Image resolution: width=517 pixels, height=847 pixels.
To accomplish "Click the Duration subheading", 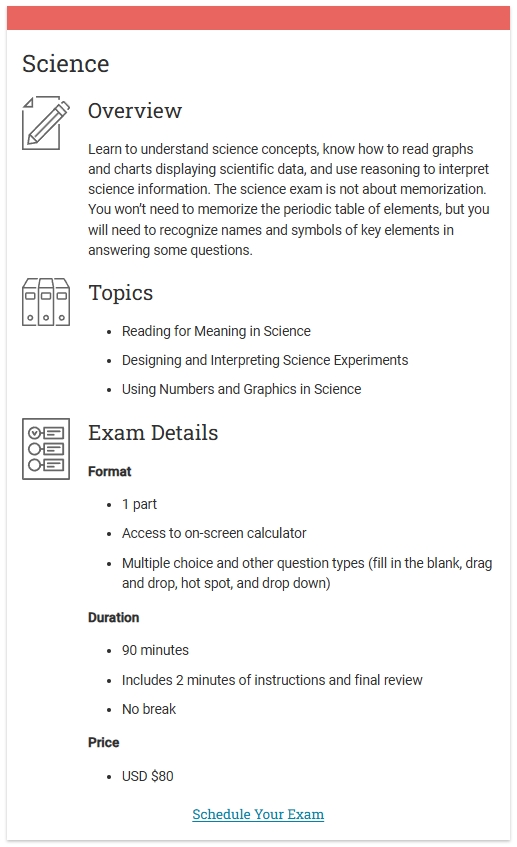I will [113, 617].
